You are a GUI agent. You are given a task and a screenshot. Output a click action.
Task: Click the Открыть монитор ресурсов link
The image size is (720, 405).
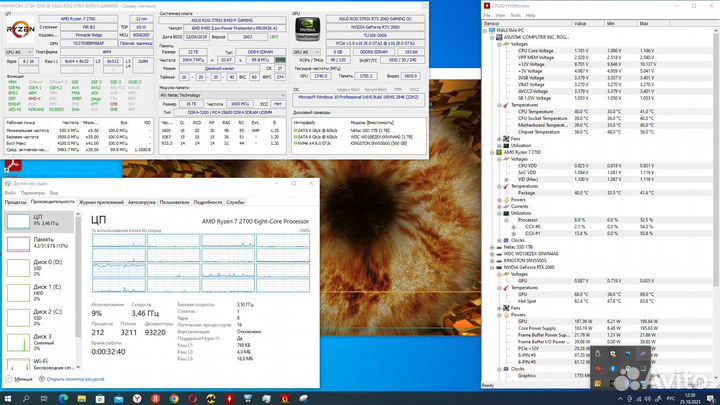click(72, 380)
